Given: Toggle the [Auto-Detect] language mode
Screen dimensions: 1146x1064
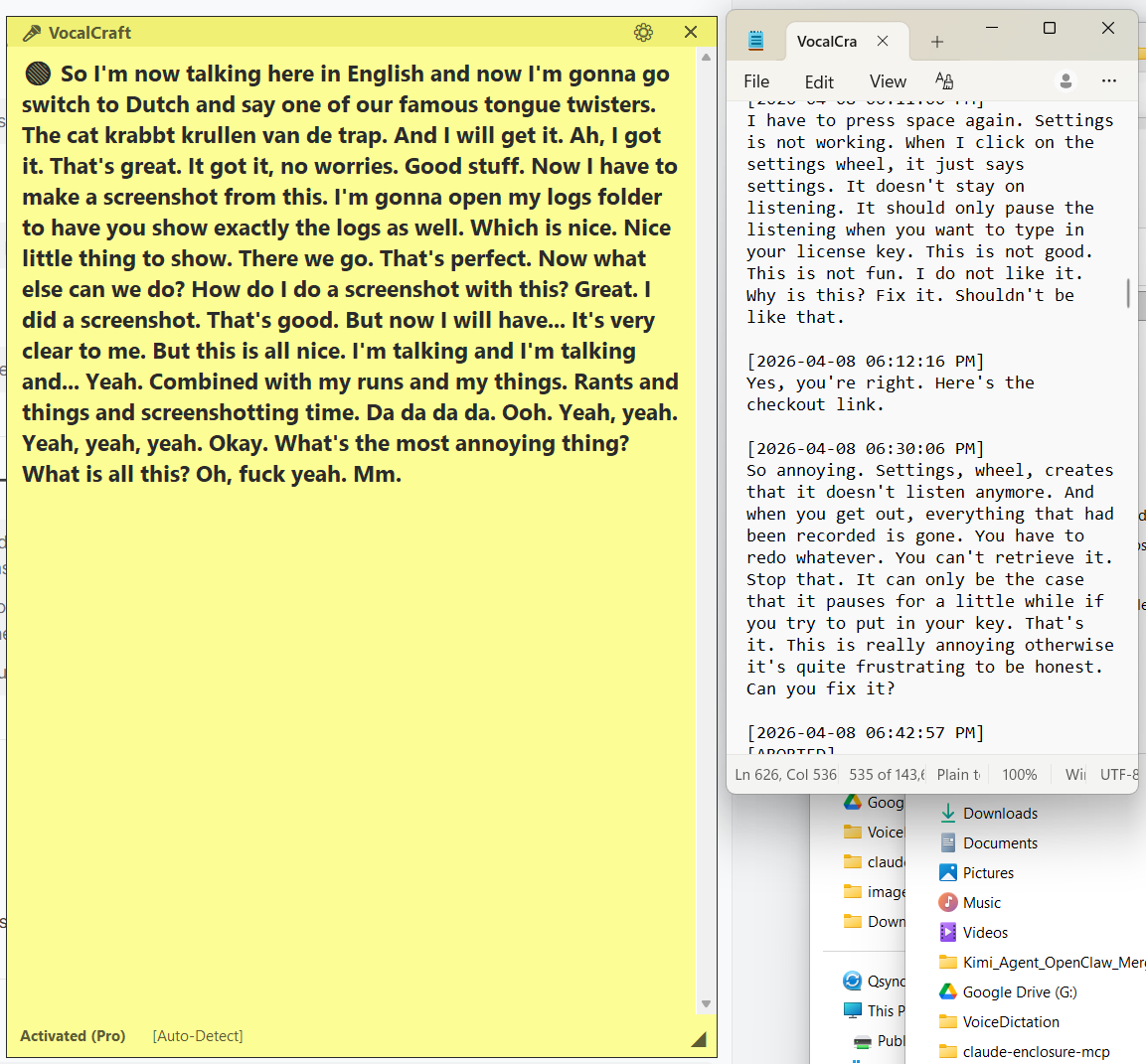Looking at the screenshot, I should pyautogui.click(x=197, y=1035).
